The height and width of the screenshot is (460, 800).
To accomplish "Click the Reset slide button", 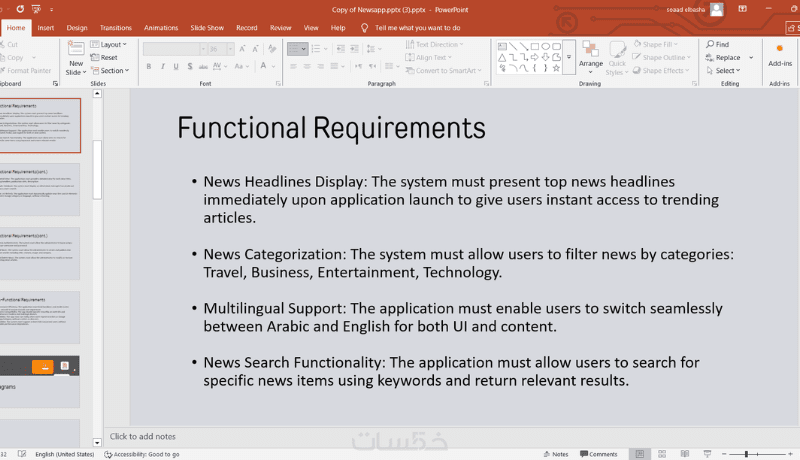I will pyautogui.click(x=104, y=58).
